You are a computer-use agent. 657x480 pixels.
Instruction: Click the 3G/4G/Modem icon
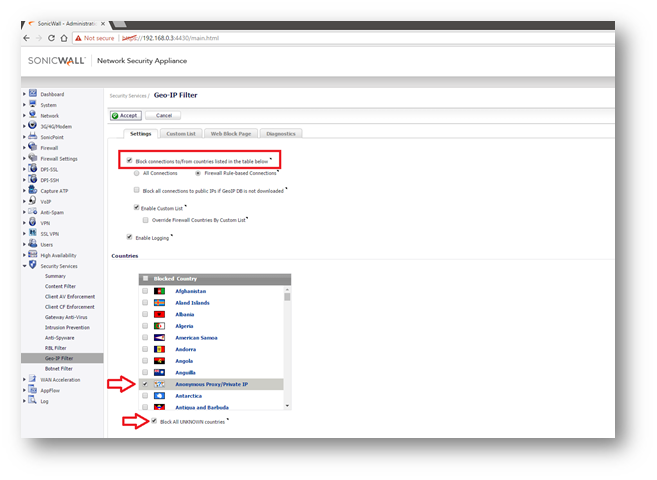[x=33, y=126]
